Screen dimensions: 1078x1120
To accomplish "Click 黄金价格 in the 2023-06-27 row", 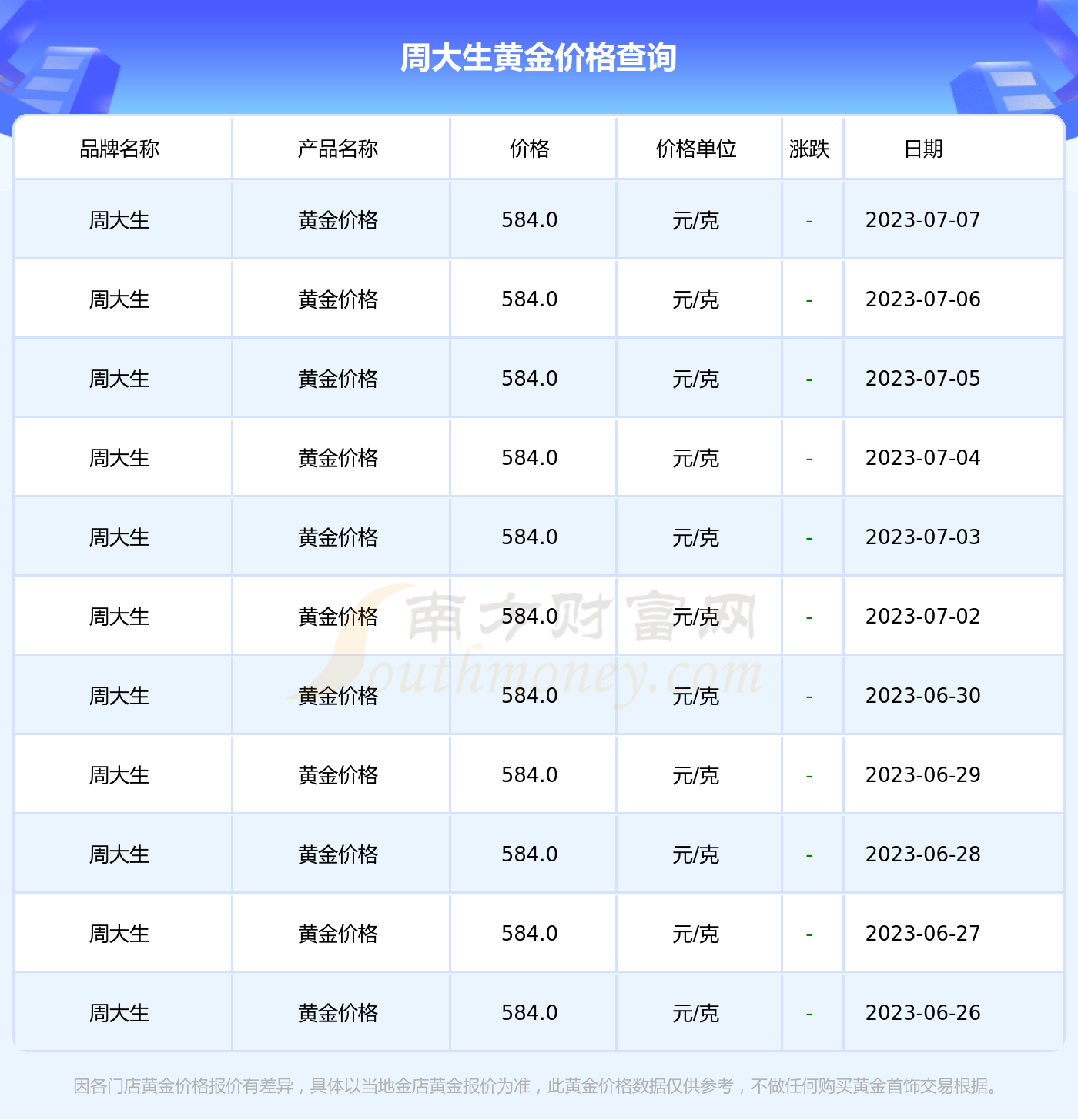I will click(338, 934).
